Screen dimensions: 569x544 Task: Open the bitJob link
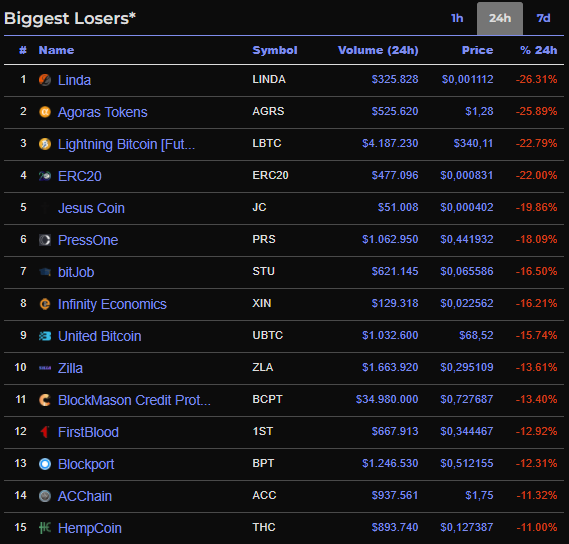click(76, 272)
